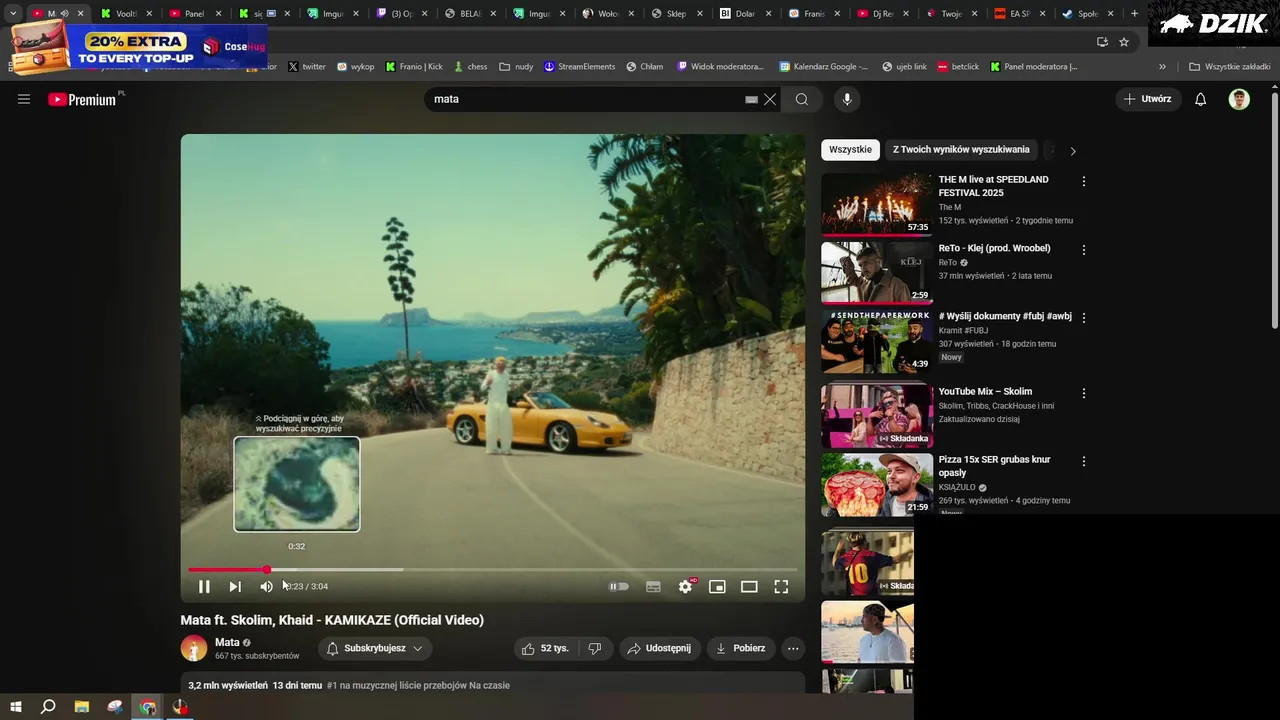Open Pizza 15x SER grubas knur video
Screen dimensions: 1280x720
click(877, 484)
